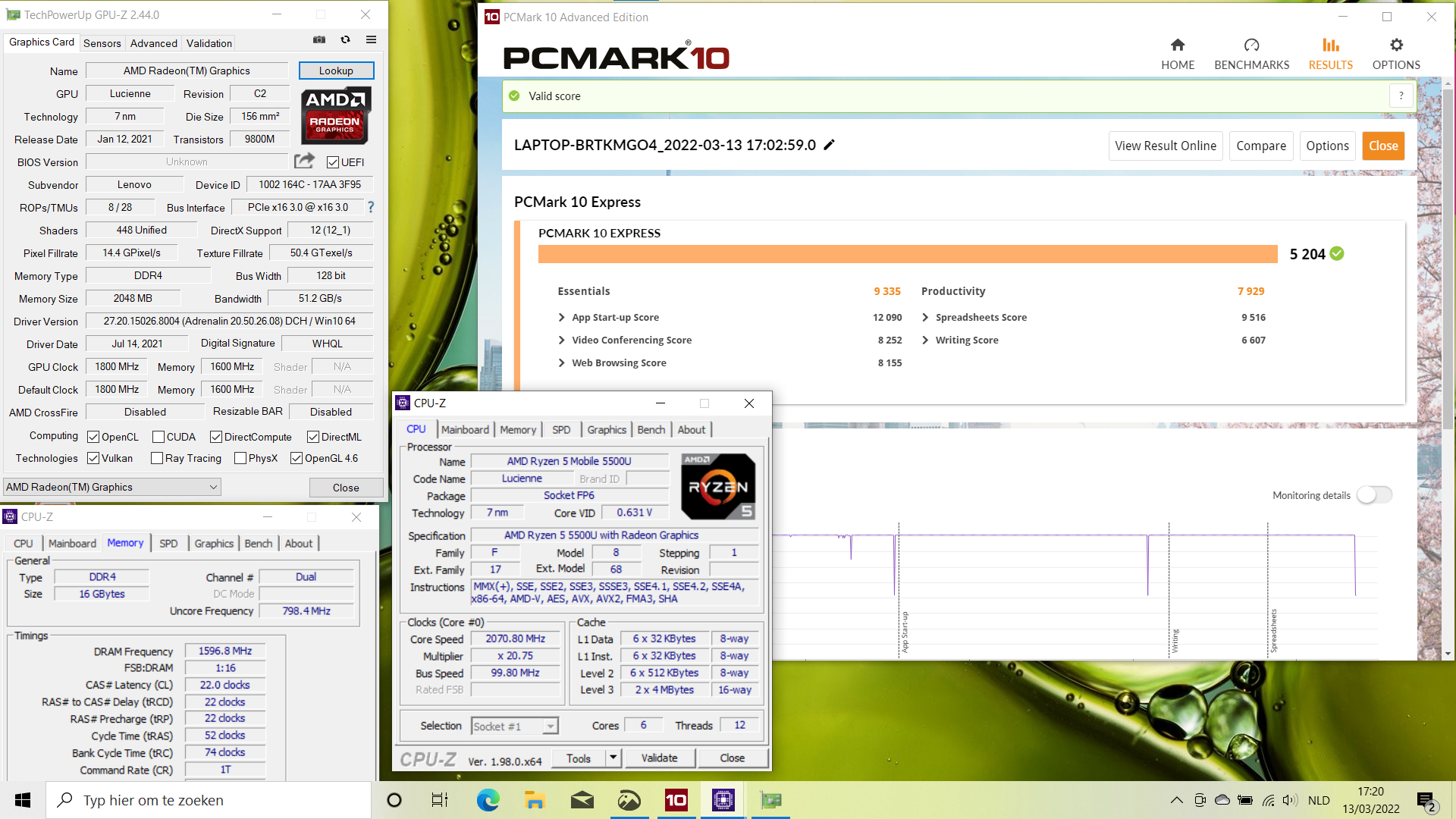Click Writing marker in monitoring chart
Screen dimensions: 1456x819
[x=1175, y=641]
